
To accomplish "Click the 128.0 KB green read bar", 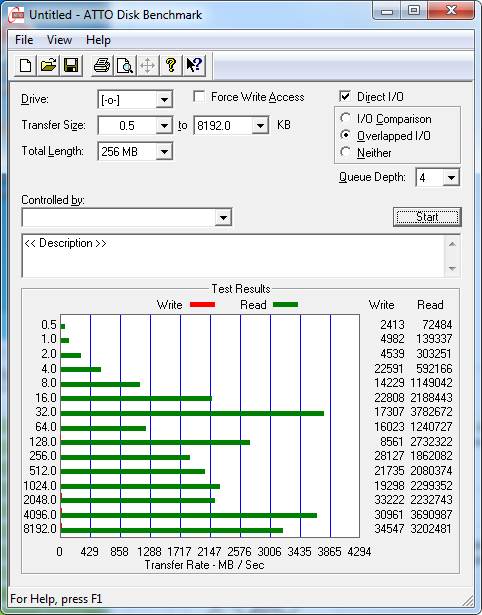I will (x=155, y=442).
